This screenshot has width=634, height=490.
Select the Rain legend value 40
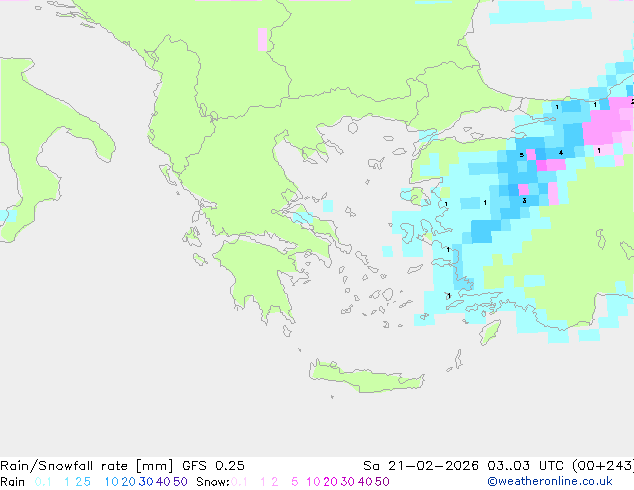coord(163,482)
